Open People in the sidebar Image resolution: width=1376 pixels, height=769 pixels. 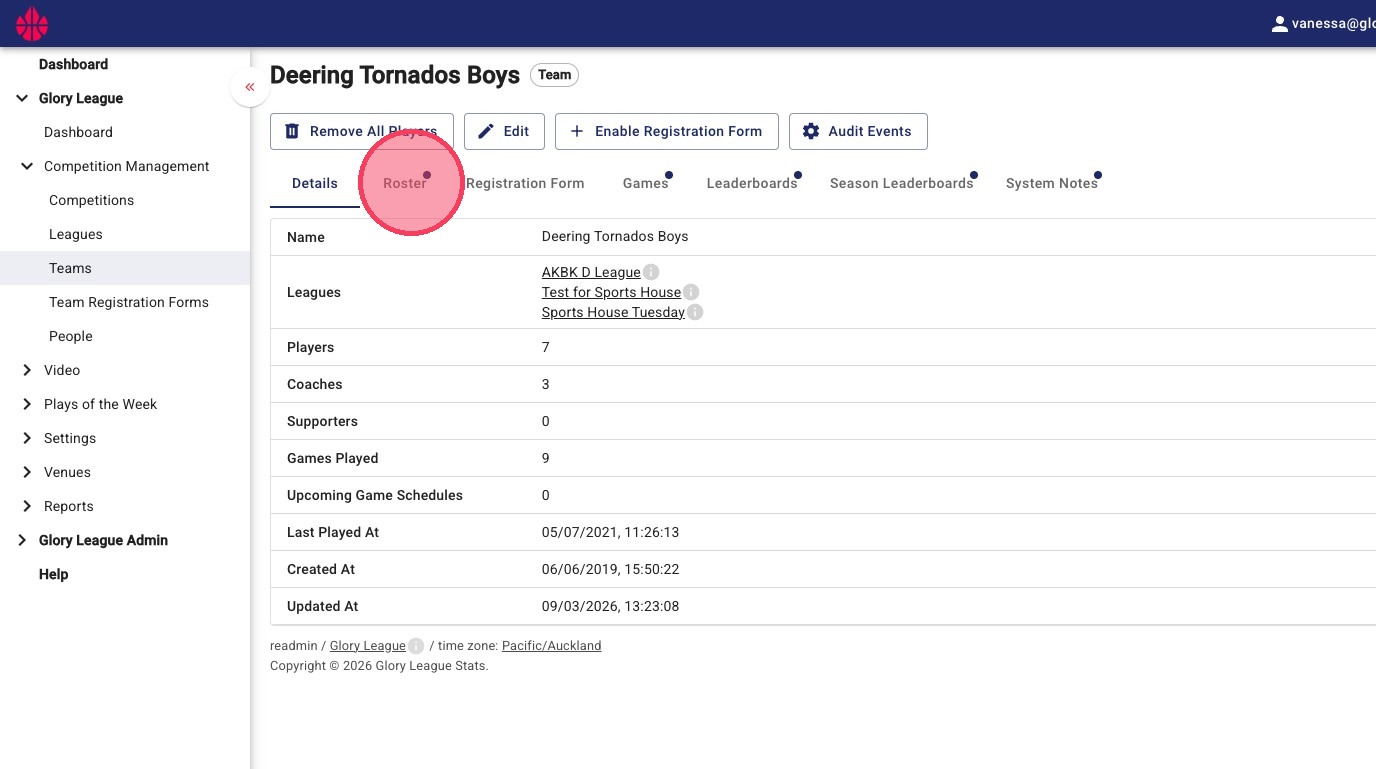(x=71, y=336)
